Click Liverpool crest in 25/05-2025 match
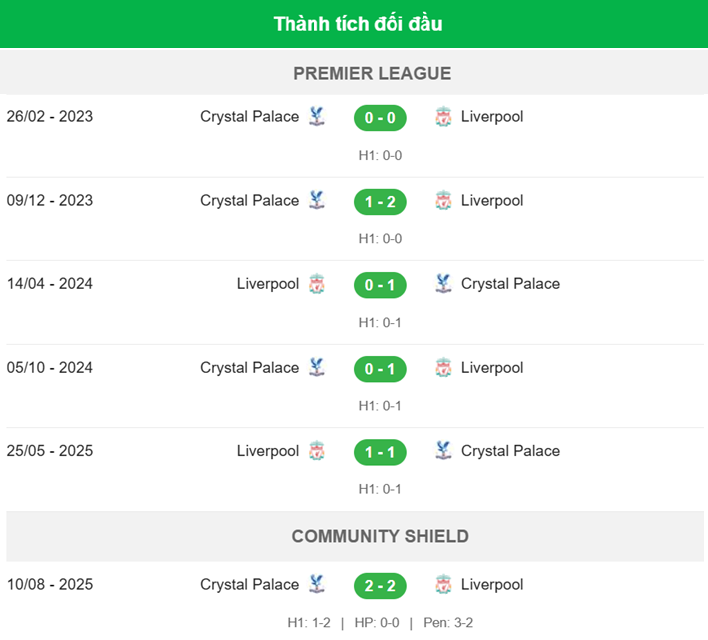Screen dimensions: 708x640 pos(317,451)
